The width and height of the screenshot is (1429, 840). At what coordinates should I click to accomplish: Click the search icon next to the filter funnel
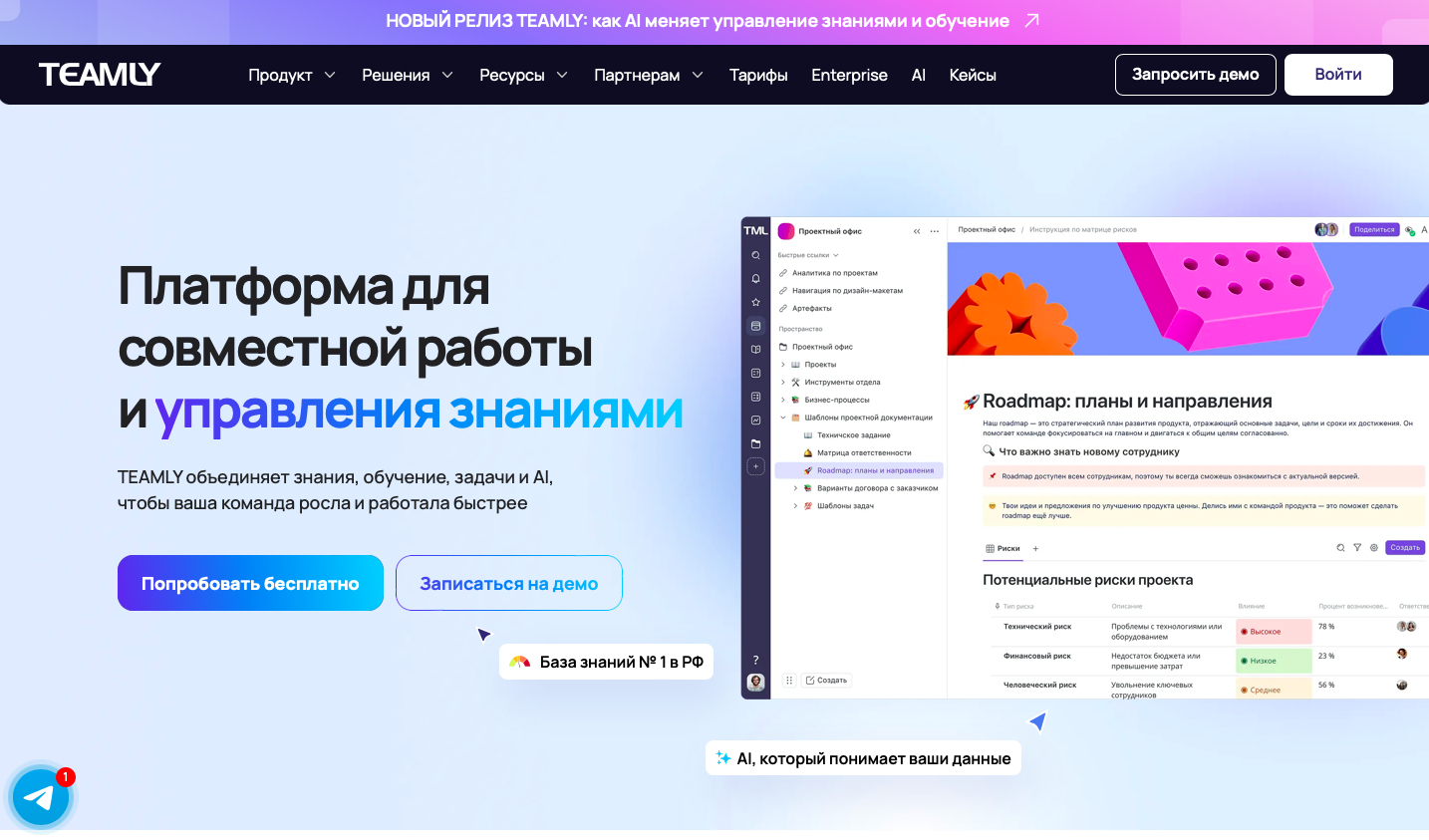[1341, 548]
